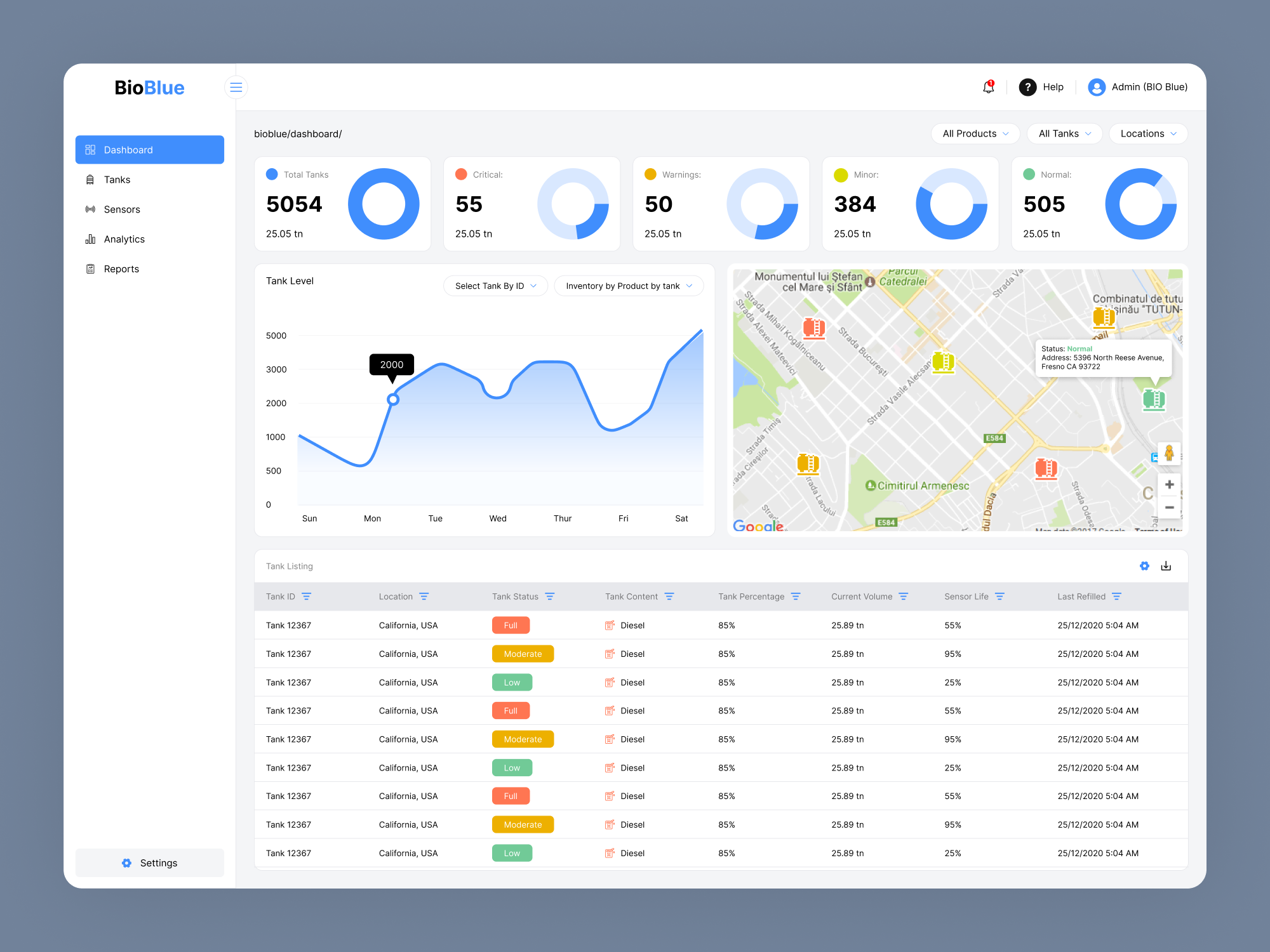Sort by the Tank Status filter icon
The height and width of the screenshot is (952, 1270).
550,597
